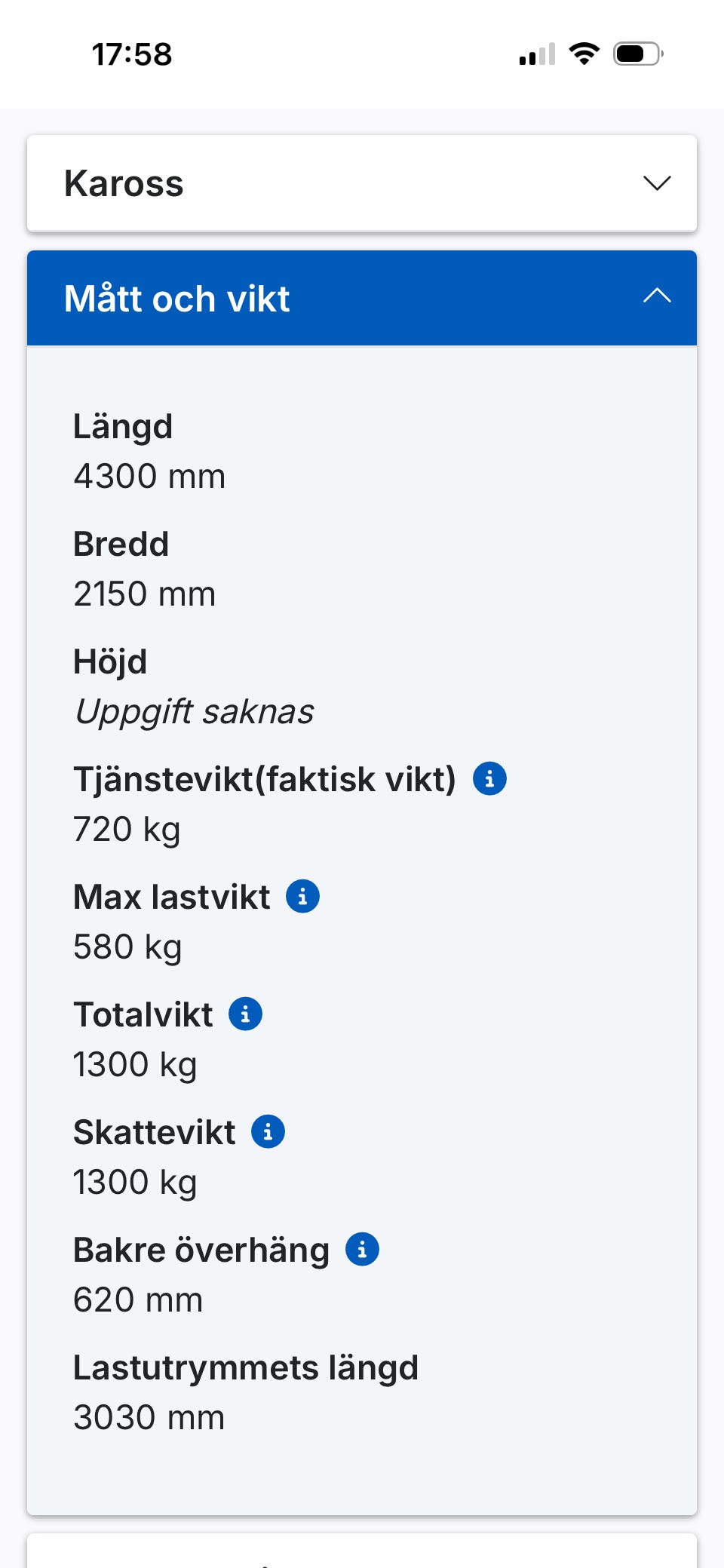724x1568 pixels.
Task: Select the Längd value 4300 mm
Action: (x=149, y=477)
